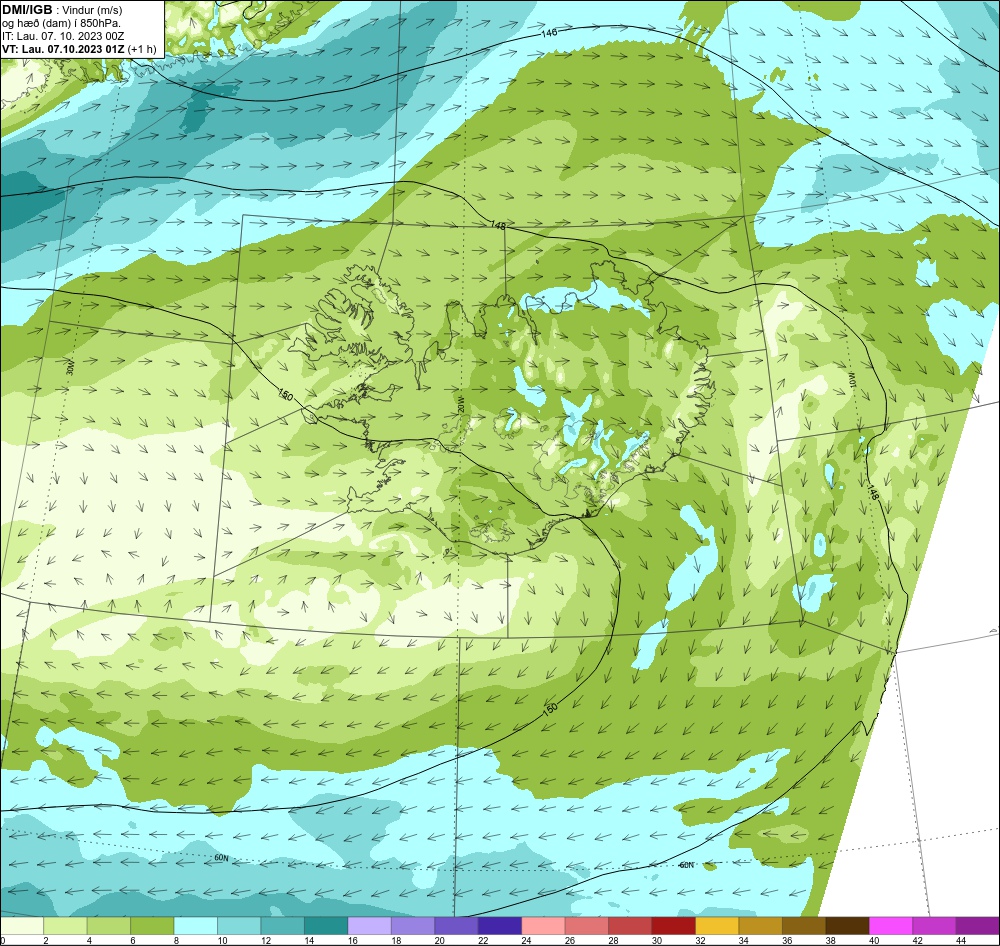Click the '146' height contour label

coord(549,33)
